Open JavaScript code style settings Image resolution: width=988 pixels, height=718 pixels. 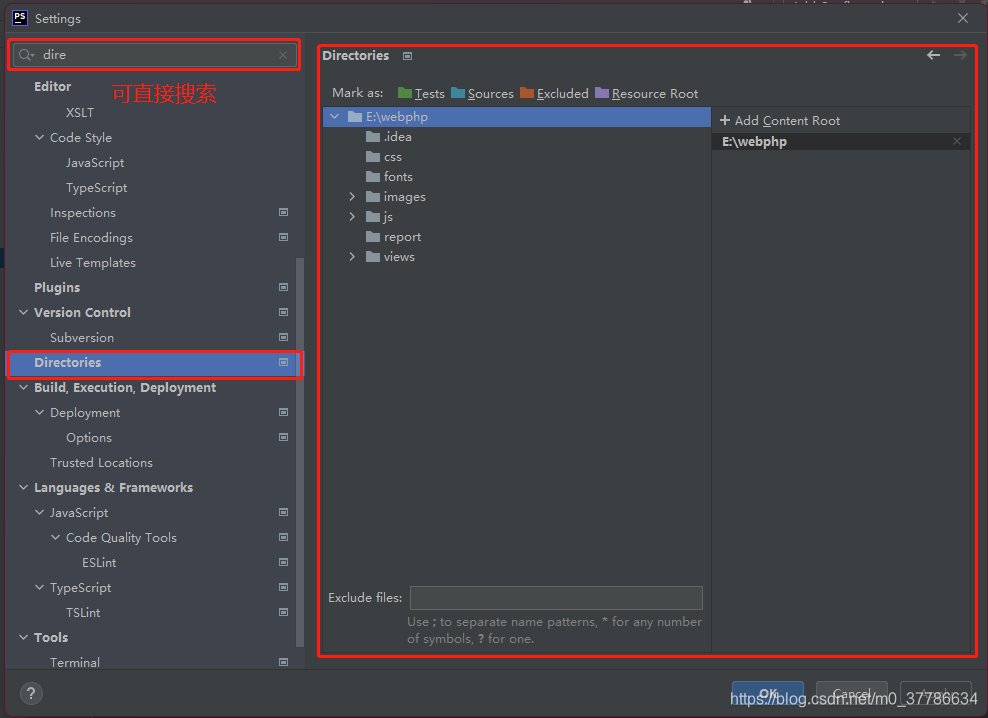coord(95,163)
